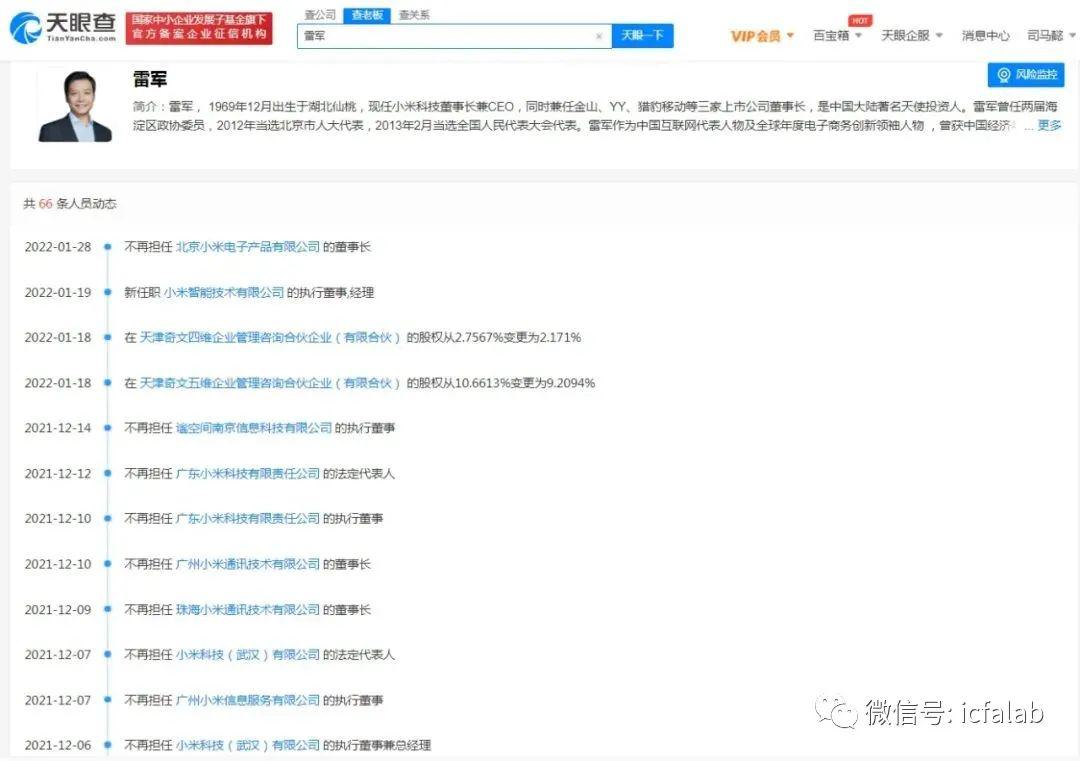Open 小米科技(武汉)有限公司 link in 法定代表人 row
This screenshot has height=761, width=1080.
click(248, 654)
